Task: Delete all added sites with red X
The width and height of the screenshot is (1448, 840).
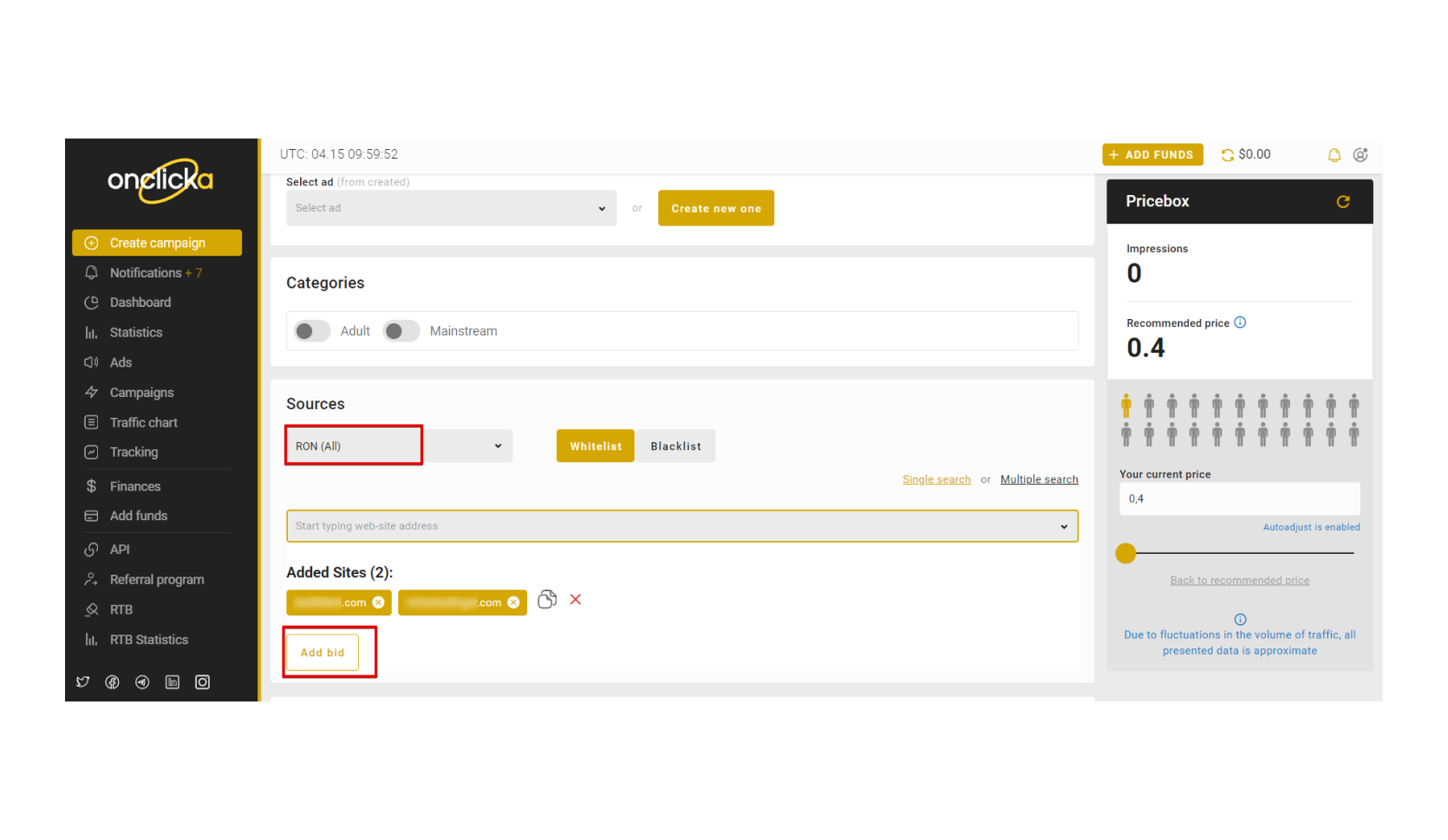Action: tap(576, 600)
